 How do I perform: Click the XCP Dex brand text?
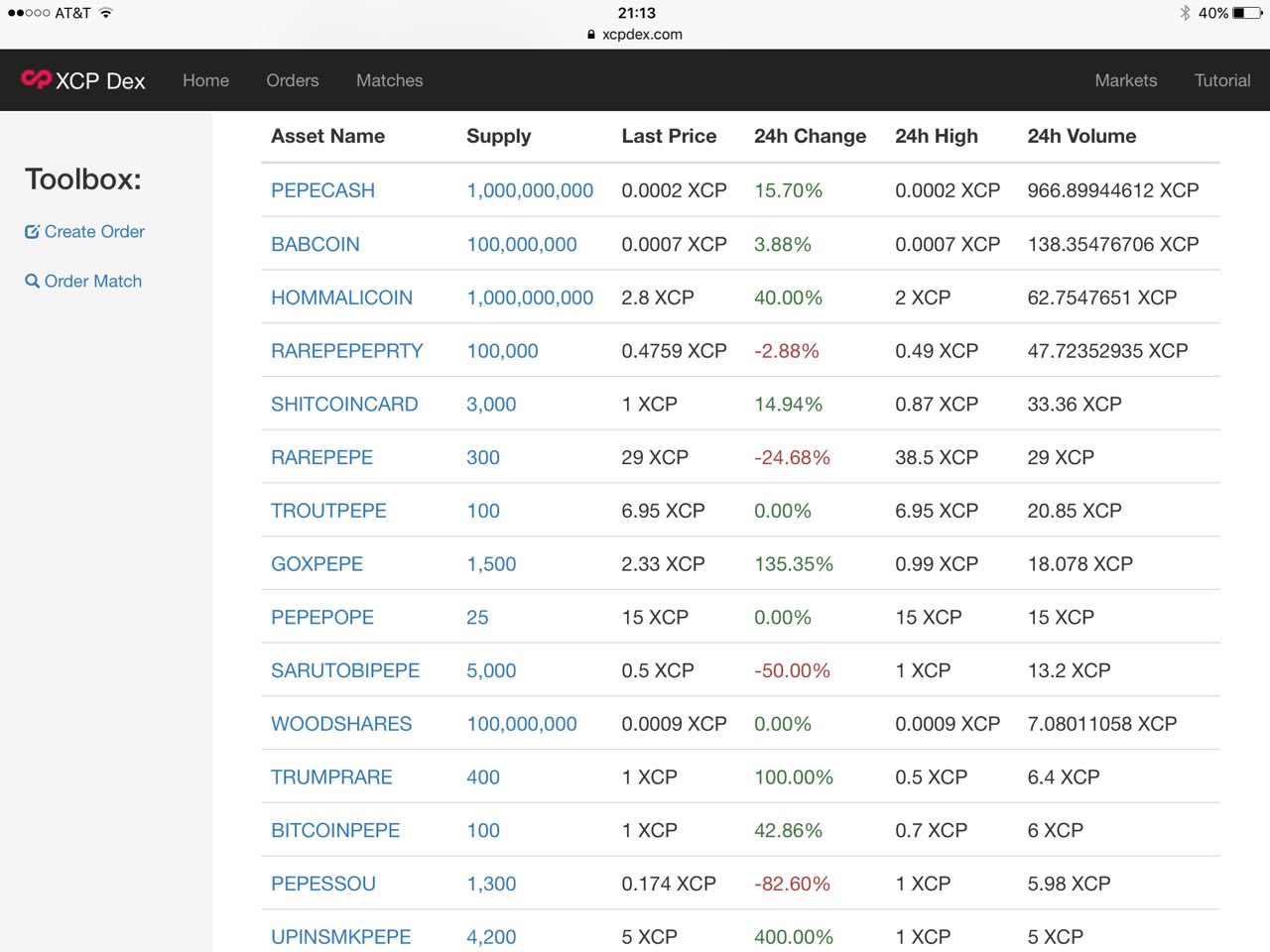pyautogui.click(x=100, y=81)
